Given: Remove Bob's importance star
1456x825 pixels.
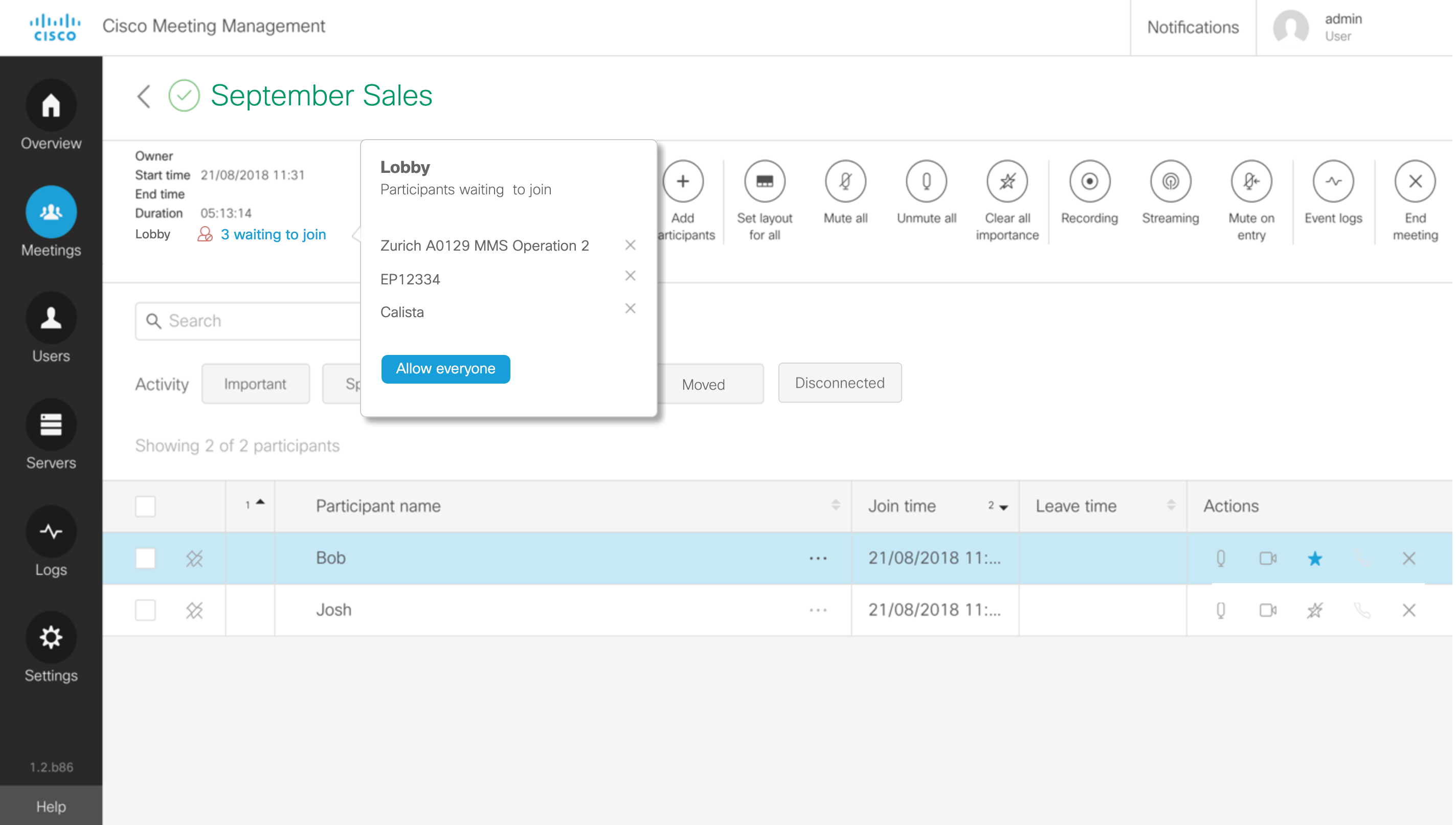Looking at the screenshot, I should 1315,559.
